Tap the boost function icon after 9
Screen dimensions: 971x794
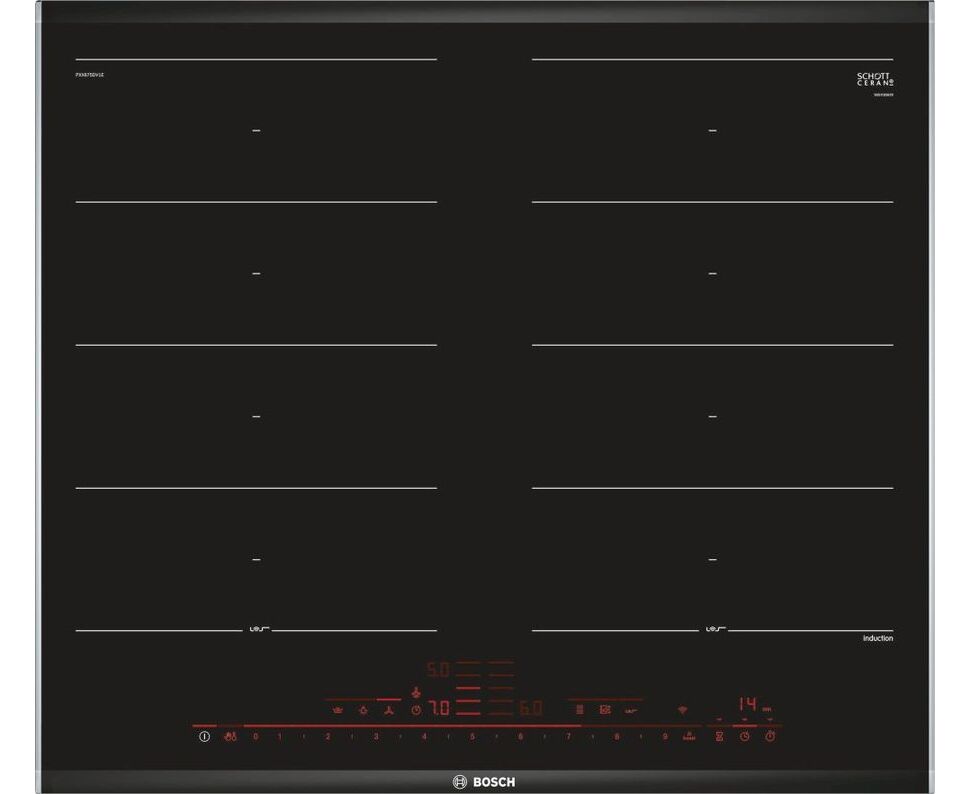(x=688, y=737)
